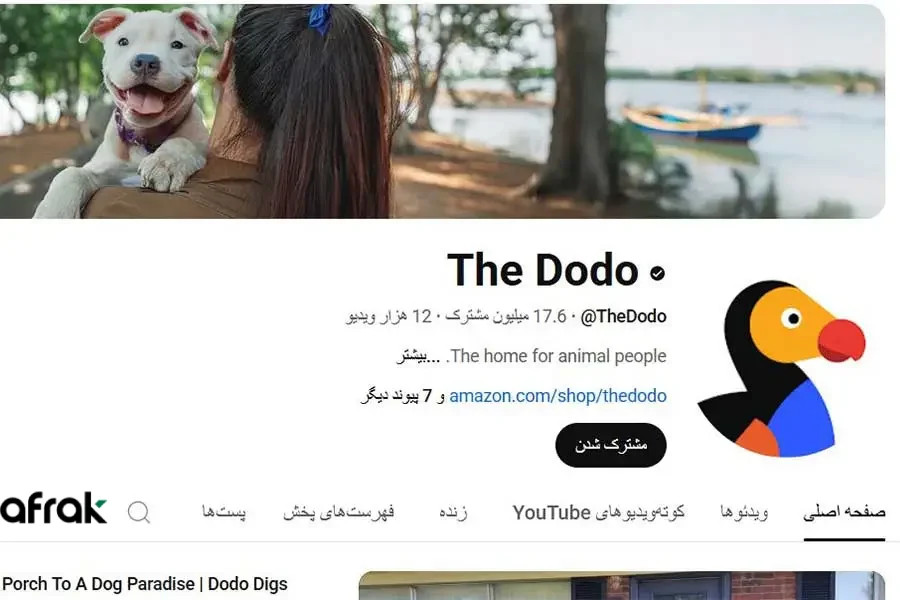The width and height of the screenshot is (900, 600).
Task: Click the channel banner with the white dog
Action: [442, 111]
